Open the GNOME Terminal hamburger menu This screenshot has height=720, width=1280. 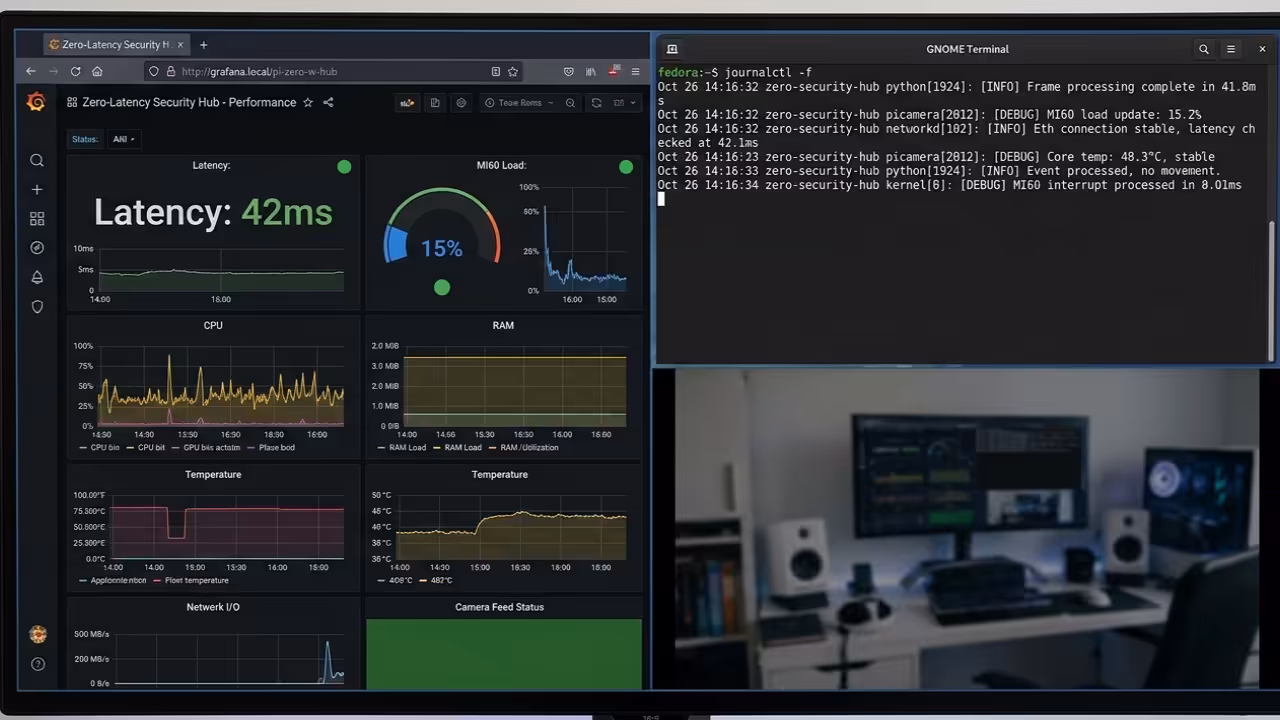point(1231,49)
